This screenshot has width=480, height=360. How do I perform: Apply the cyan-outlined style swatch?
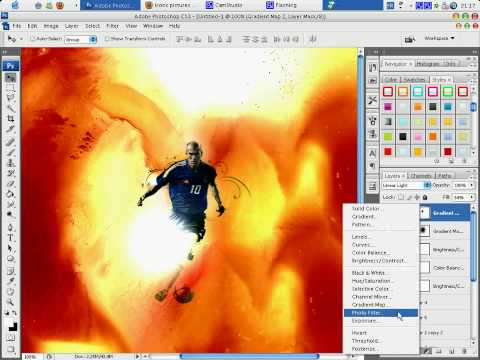click(x=418, y=92)
